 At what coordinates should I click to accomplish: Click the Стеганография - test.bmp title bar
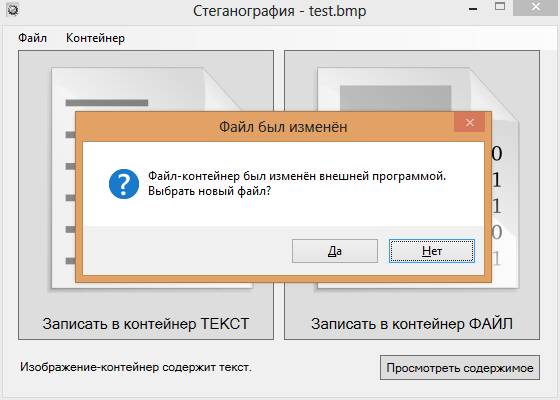pos(280,11)
